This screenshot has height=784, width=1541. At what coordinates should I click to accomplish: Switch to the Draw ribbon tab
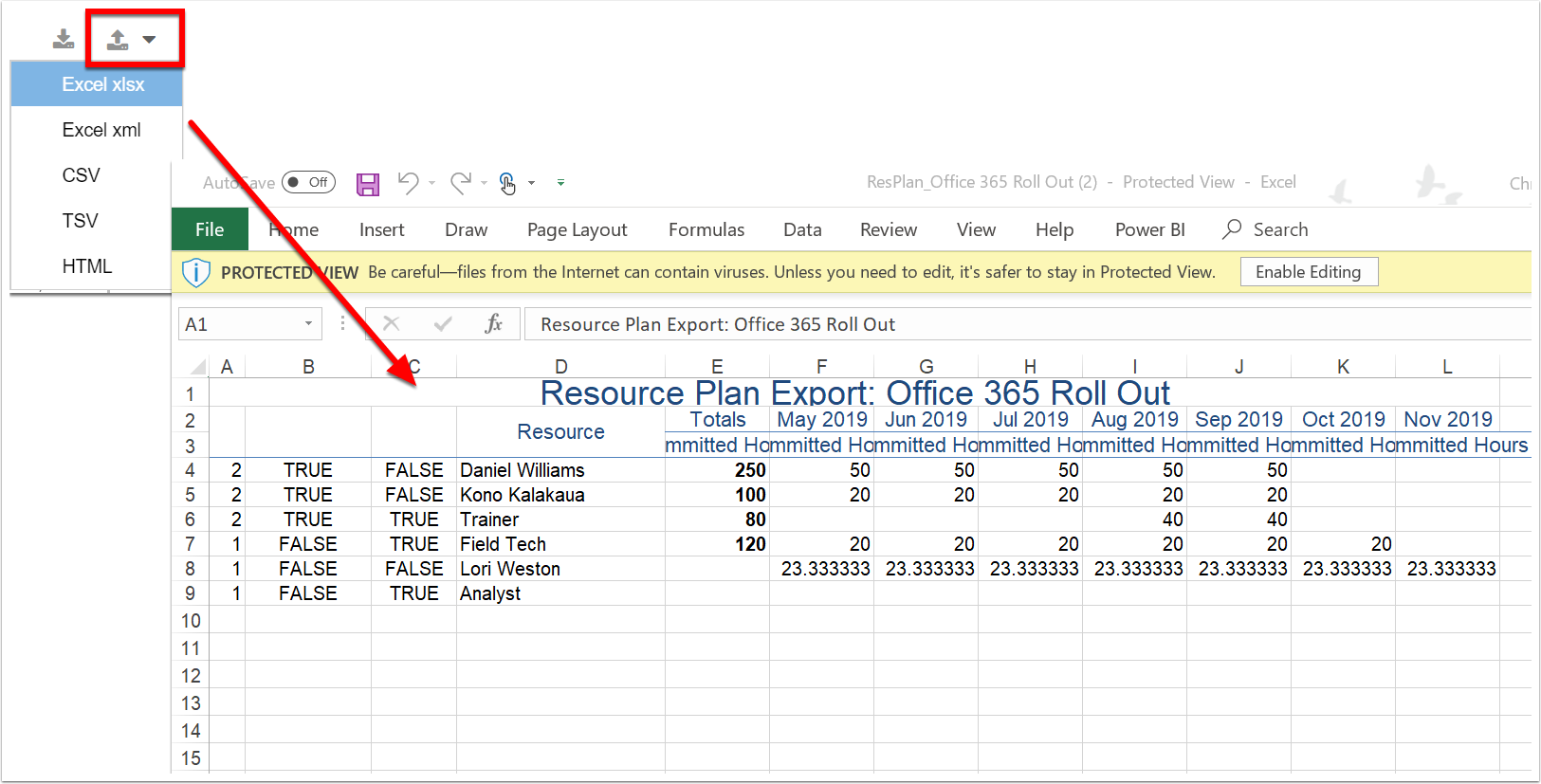click(x=466, y=229)
